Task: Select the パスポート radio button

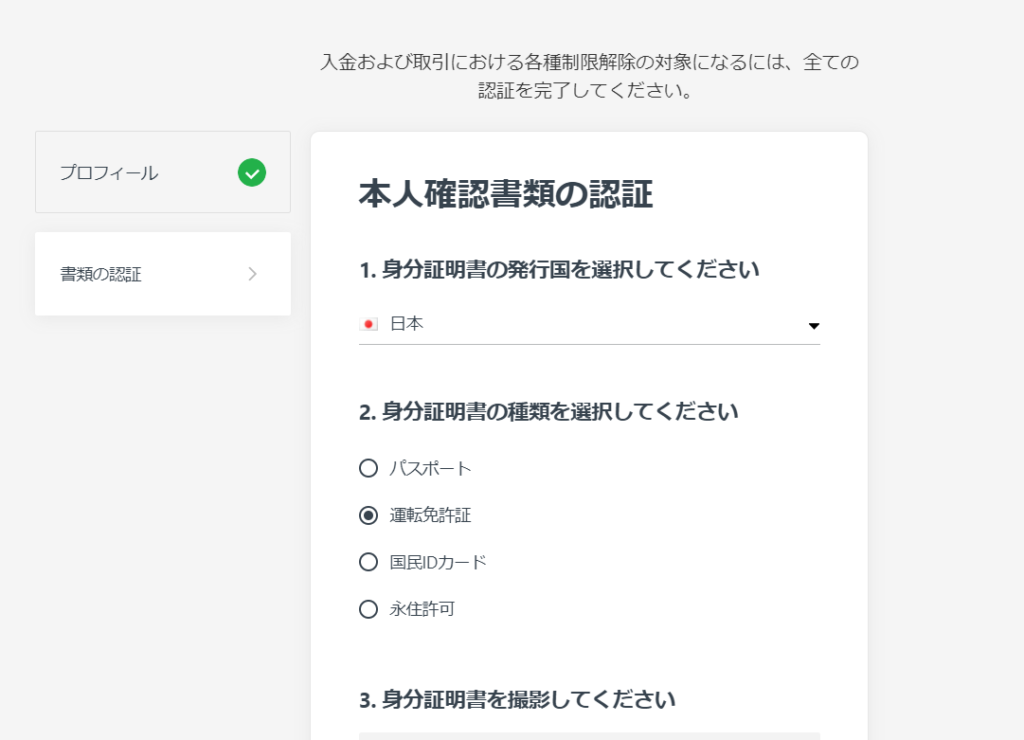Action: click(368, 468)
